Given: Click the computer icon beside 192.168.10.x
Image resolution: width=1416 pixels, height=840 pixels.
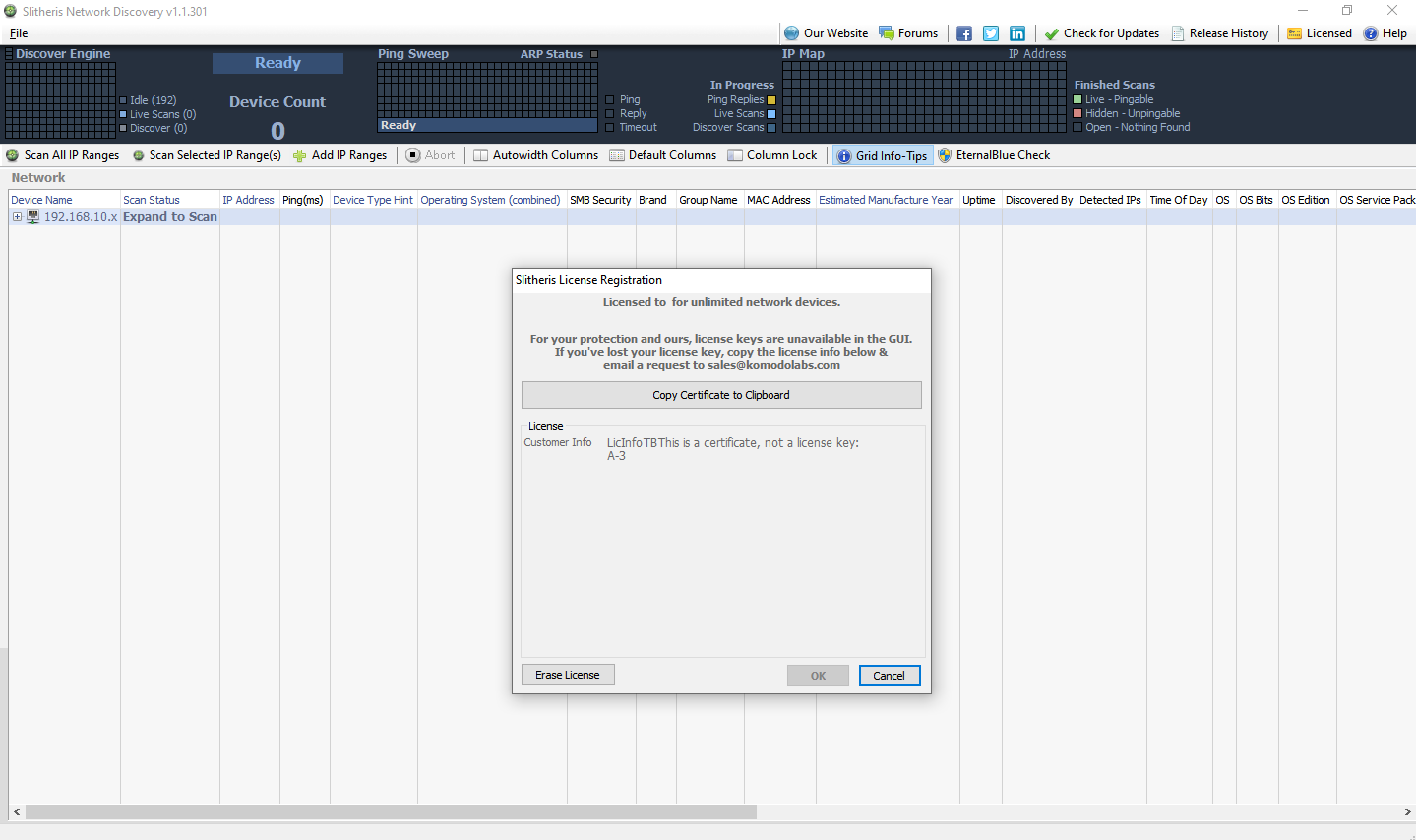Looking at the screenshot, I should pyautogui.click(x=32, y=217).
